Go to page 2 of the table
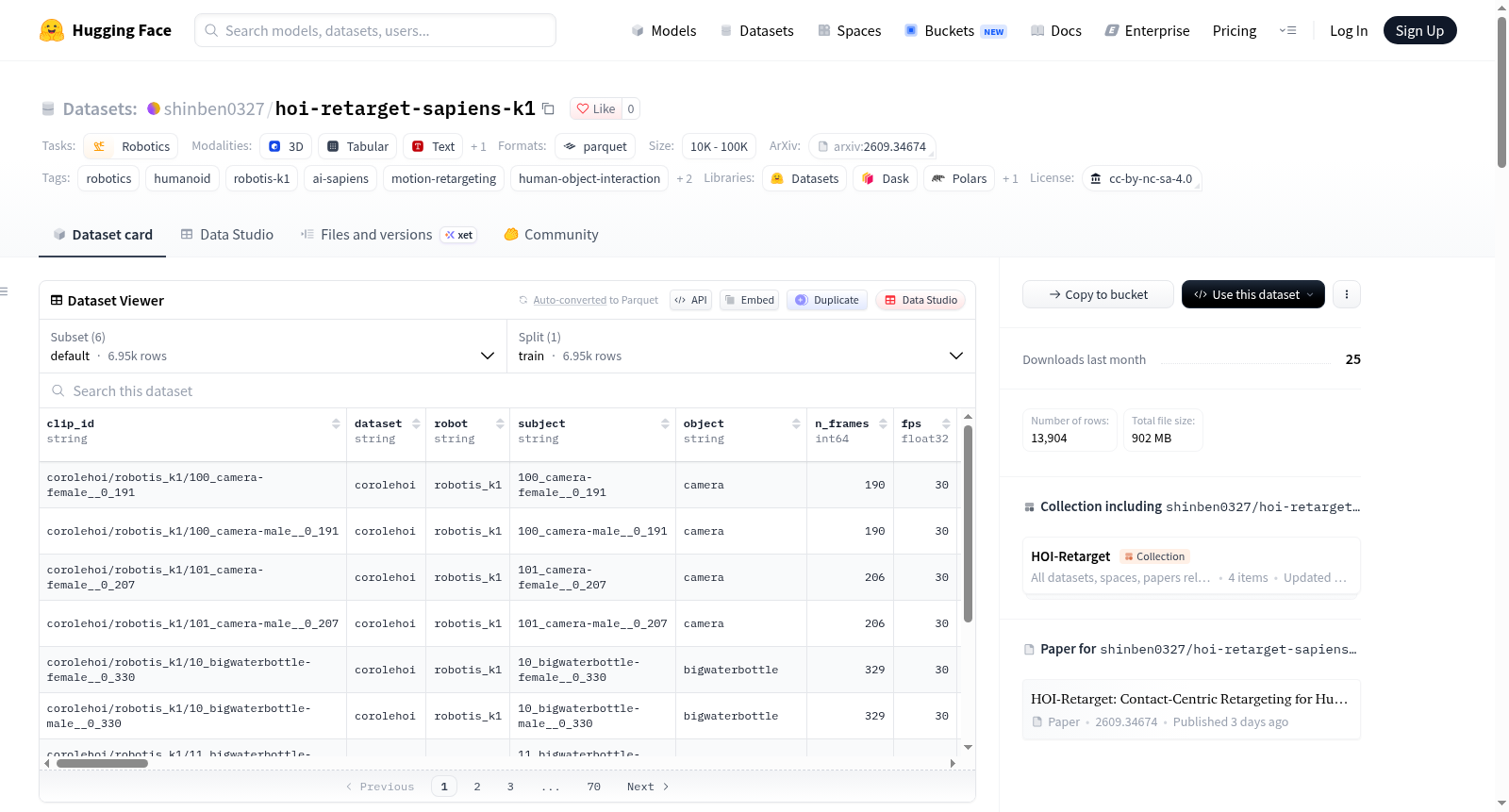The width and height of the screenshot is (1509, 812). pyautogui.click(x=477, y=787)
